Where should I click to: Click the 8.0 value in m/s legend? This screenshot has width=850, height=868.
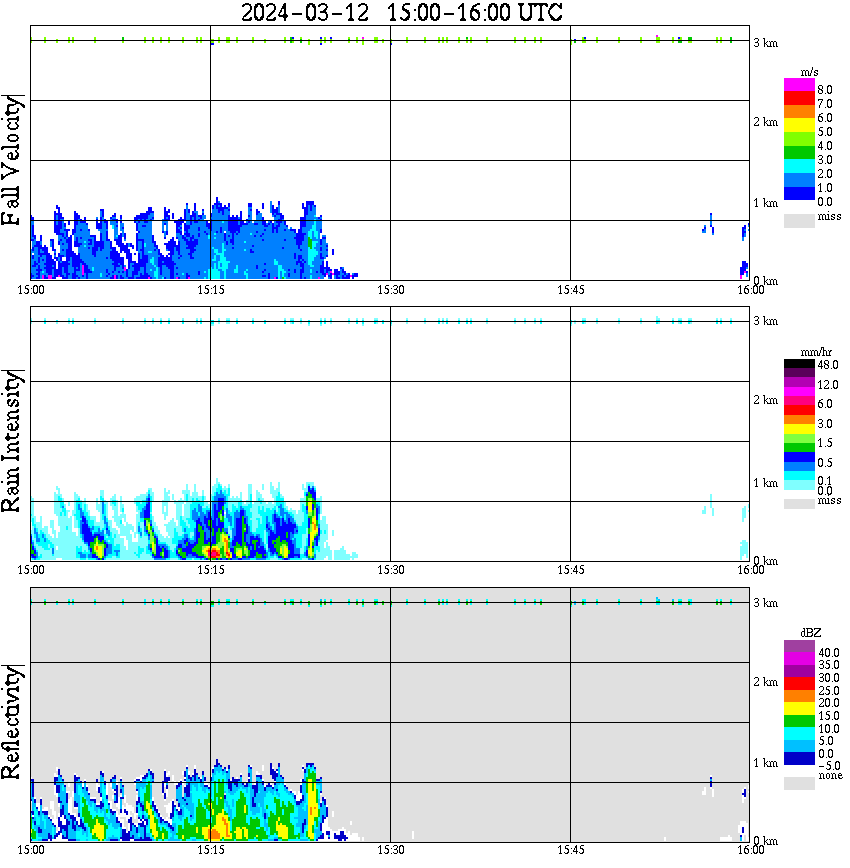[x=825, y=90]
